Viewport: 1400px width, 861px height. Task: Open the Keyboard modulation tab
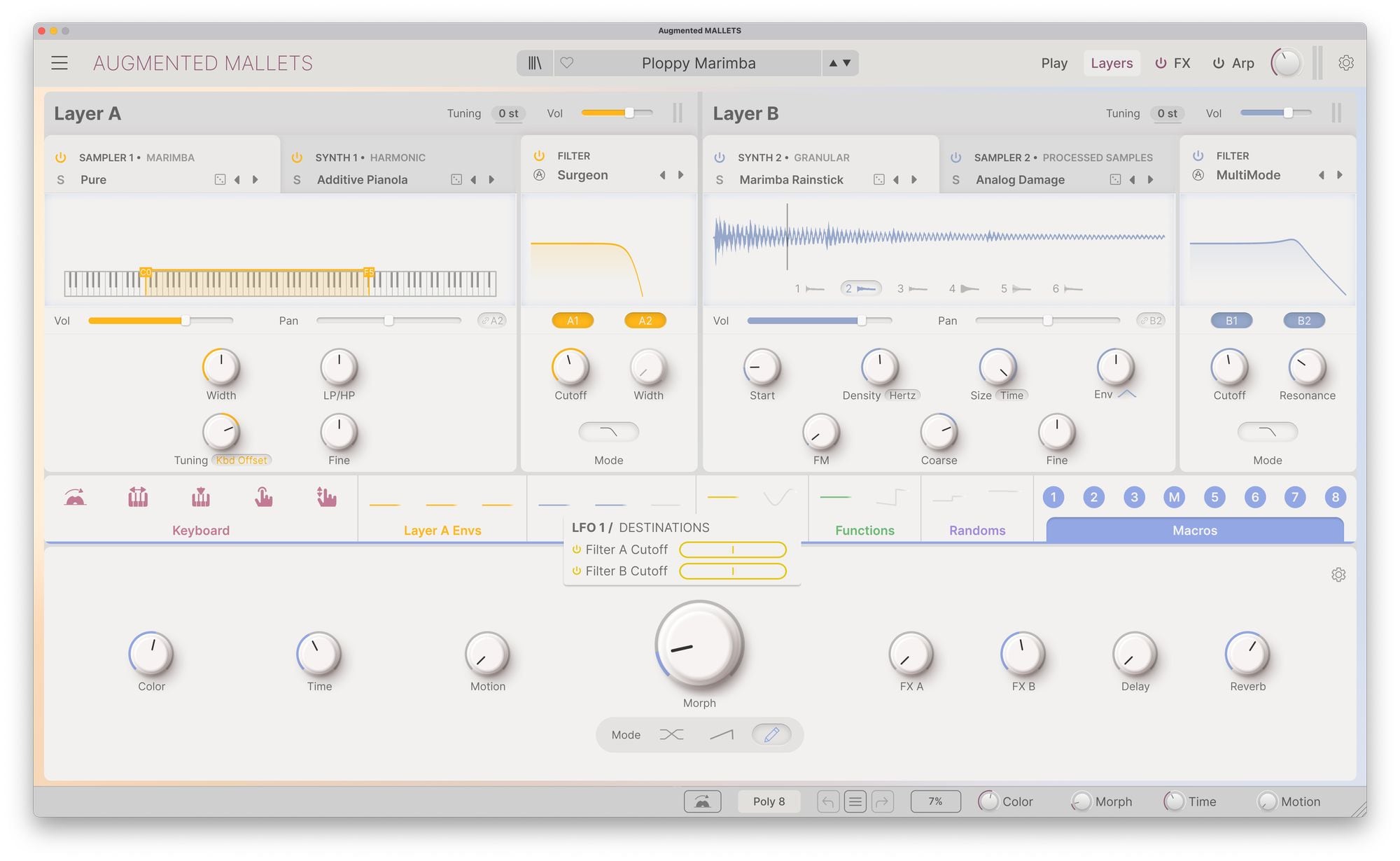[x=201, y=531]
